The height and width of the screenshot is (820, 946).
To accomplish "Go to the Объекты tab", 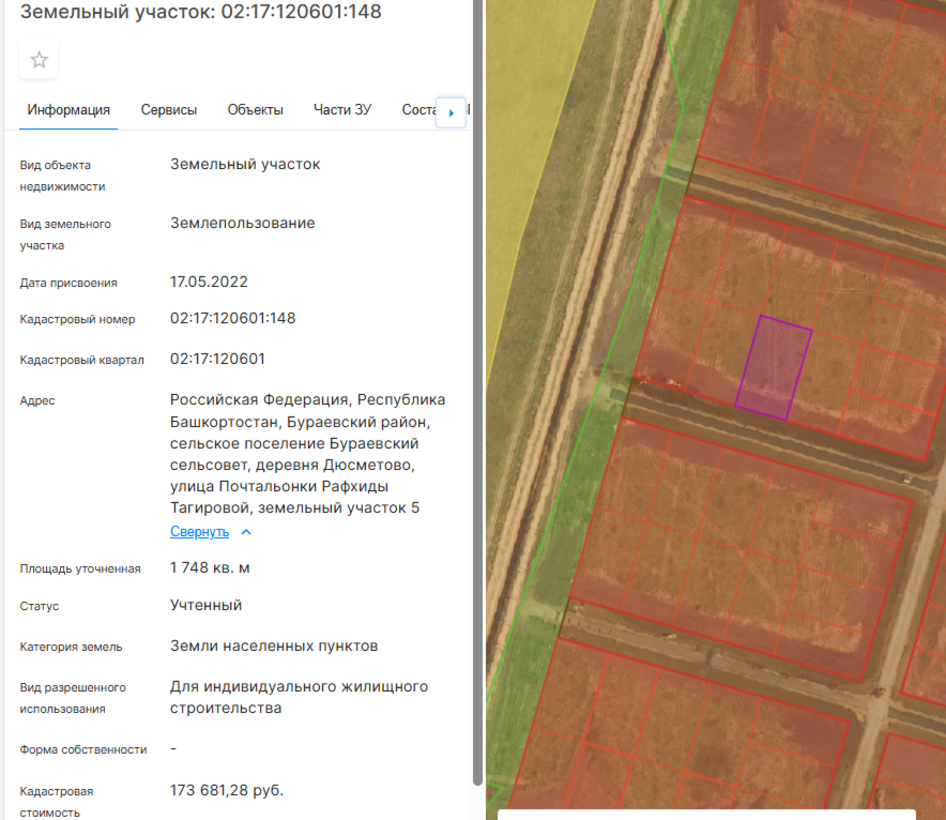I will click(x=255, y=110).
